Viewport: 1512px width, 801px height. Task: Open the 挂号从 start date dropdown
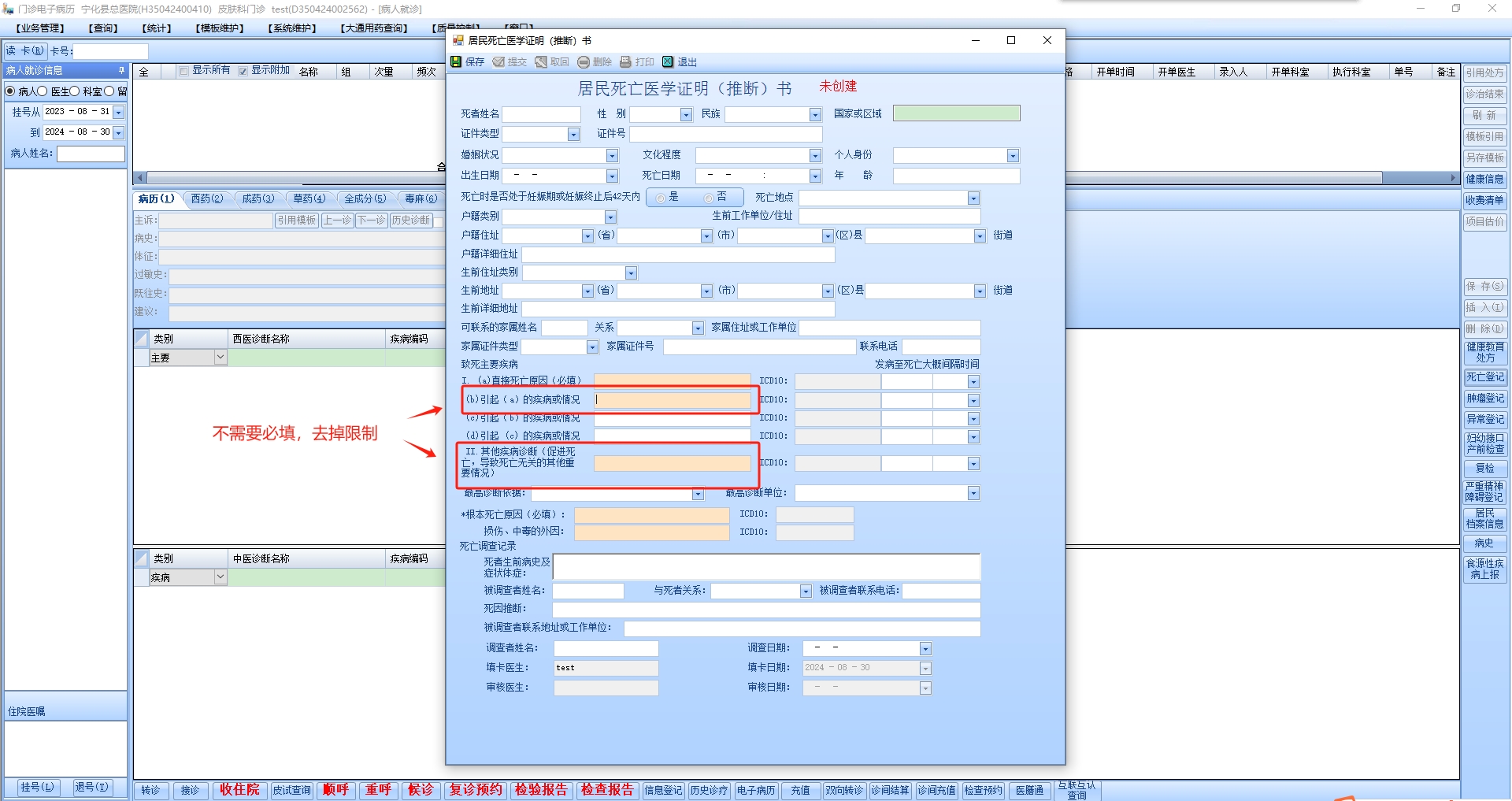coord(119,113)
